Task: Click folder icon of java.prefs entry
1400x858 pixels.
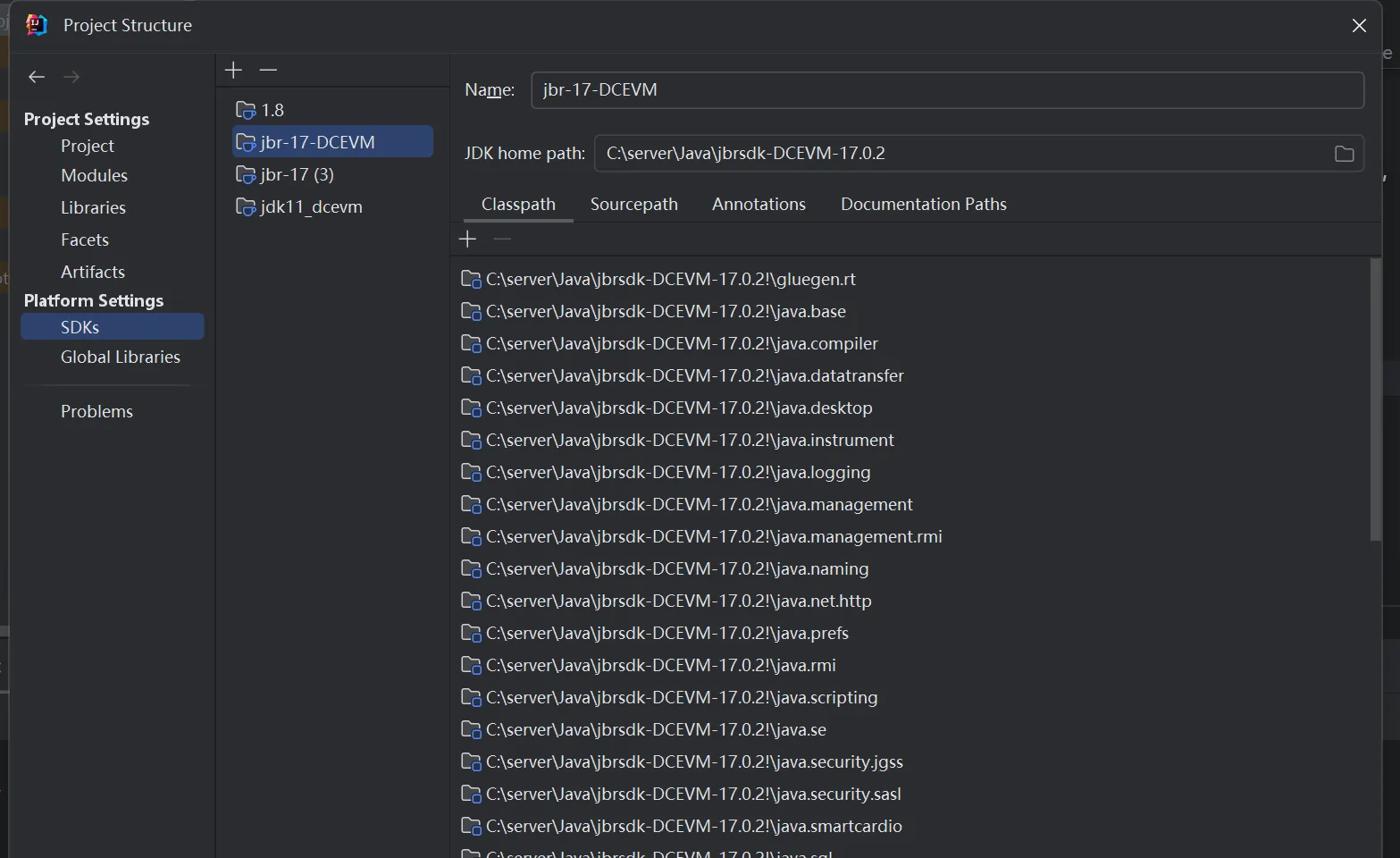Action: click(471, 633)
